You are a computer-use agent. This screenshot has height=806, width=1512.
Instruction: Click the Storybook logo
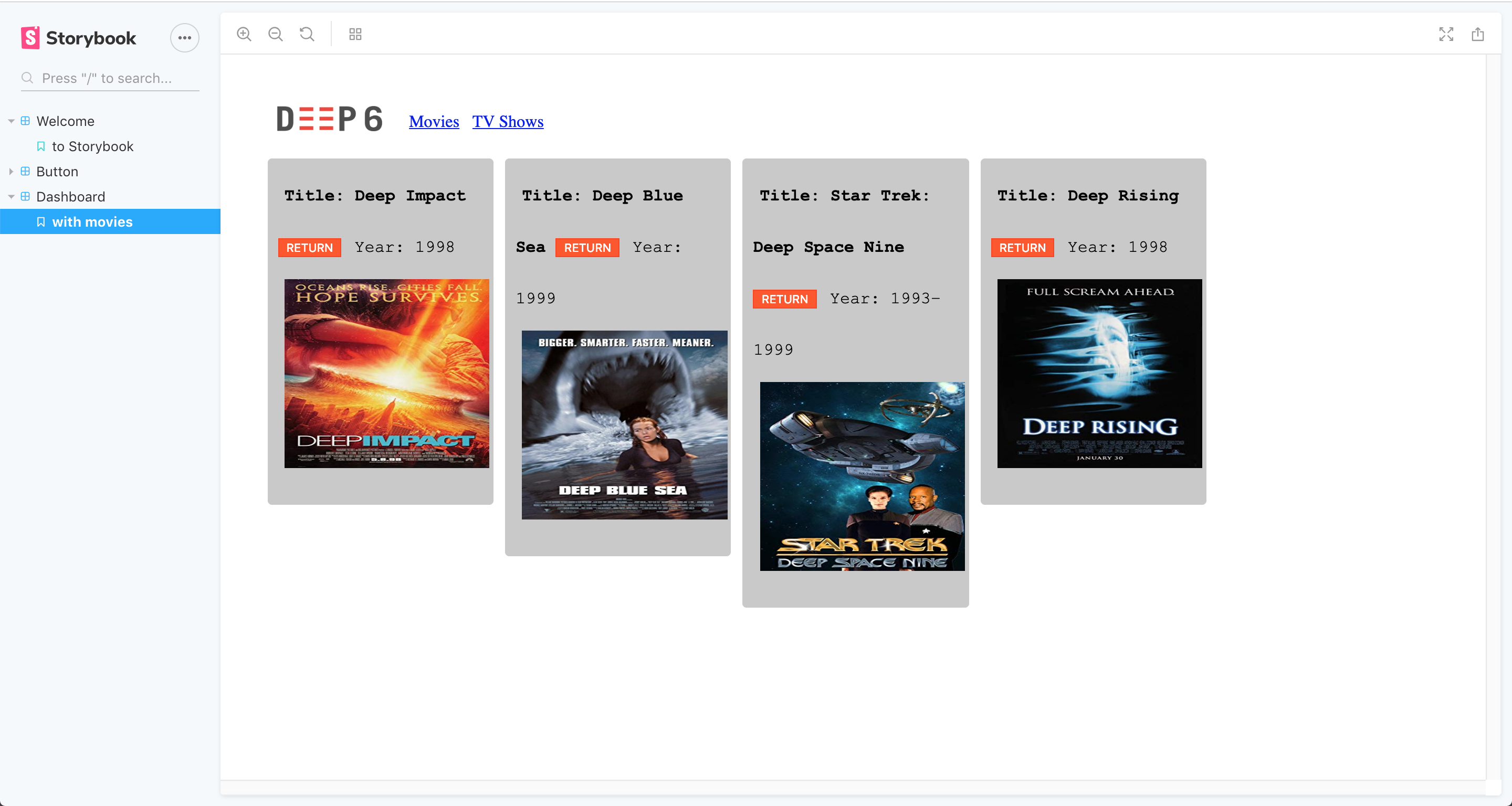pyautogui.click(x=79, y=38)
